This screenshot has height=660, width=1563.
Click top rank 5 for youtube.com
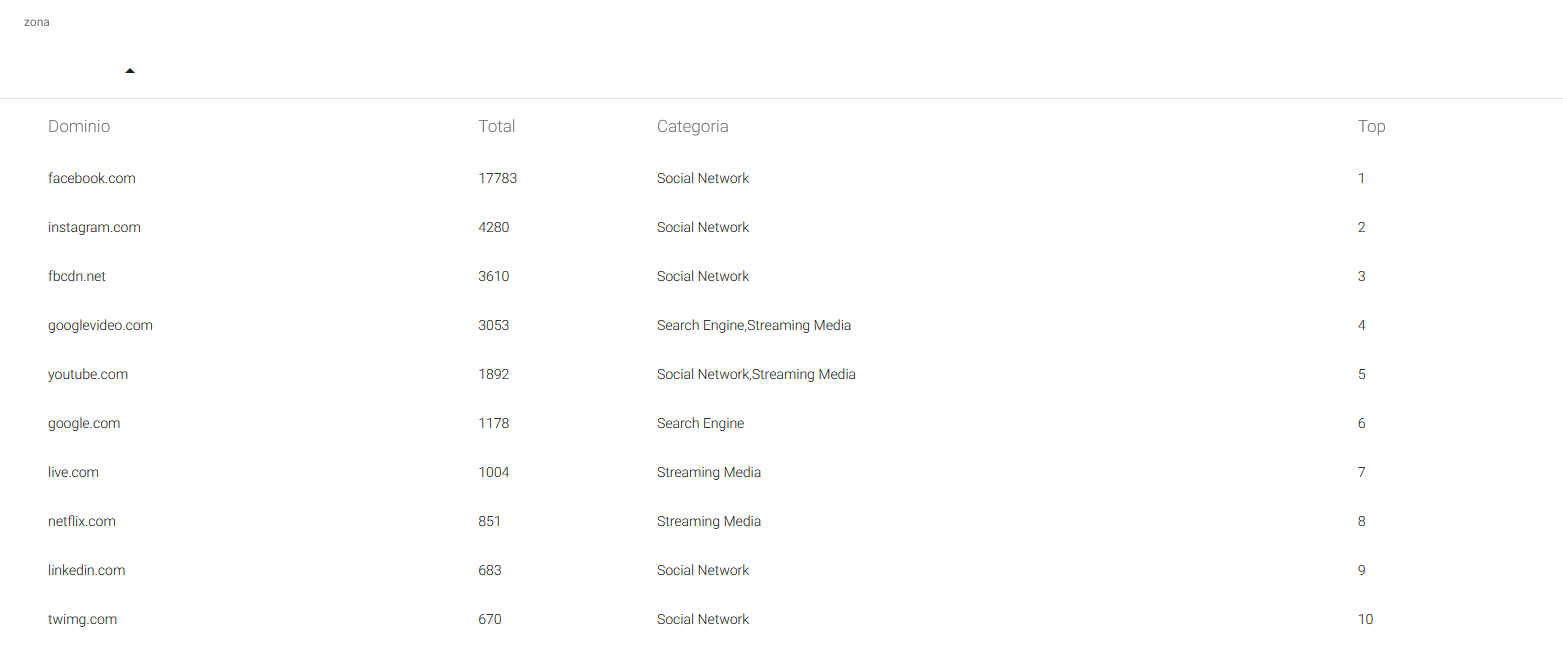(1362, 374)
